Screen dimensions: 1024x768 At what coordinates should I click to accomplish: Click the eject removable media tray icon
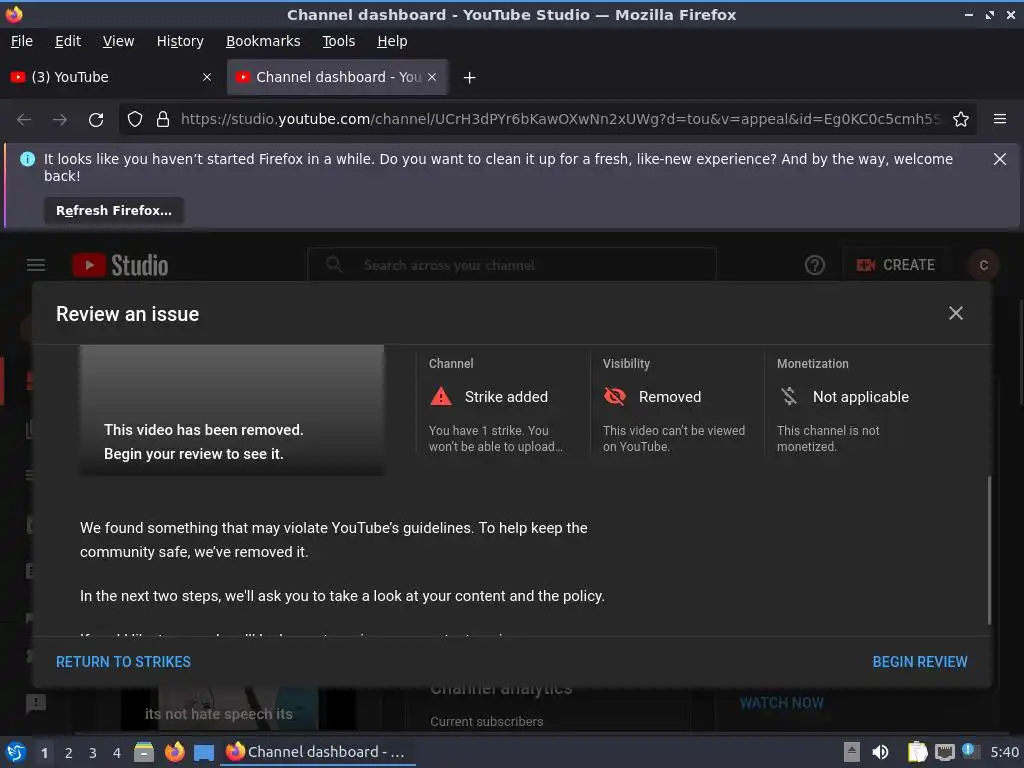point(851,752)
